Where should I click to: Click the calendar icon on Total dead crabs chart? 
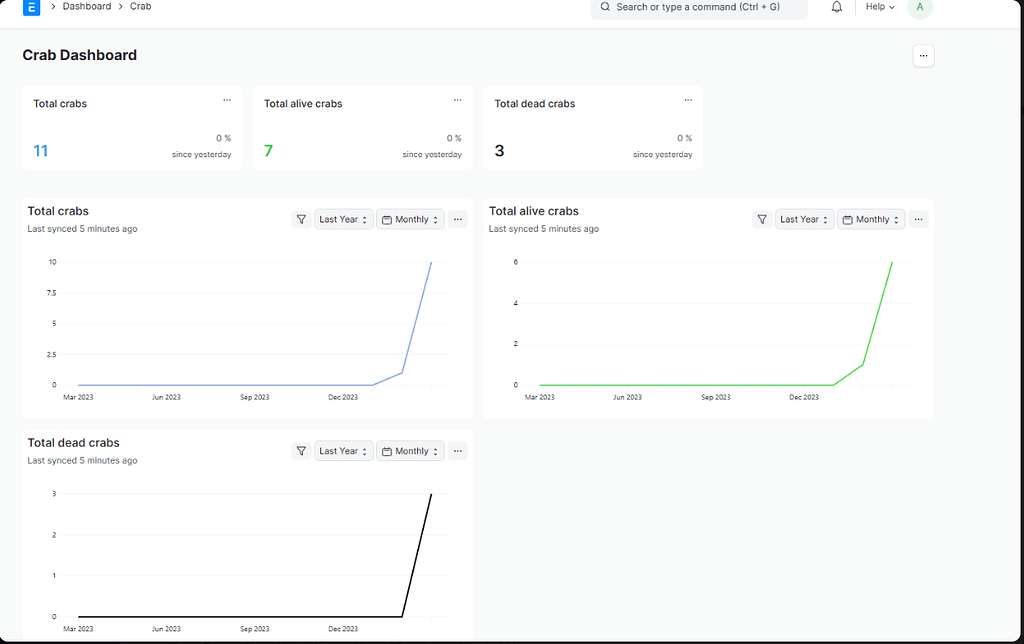tap(389, 451)
